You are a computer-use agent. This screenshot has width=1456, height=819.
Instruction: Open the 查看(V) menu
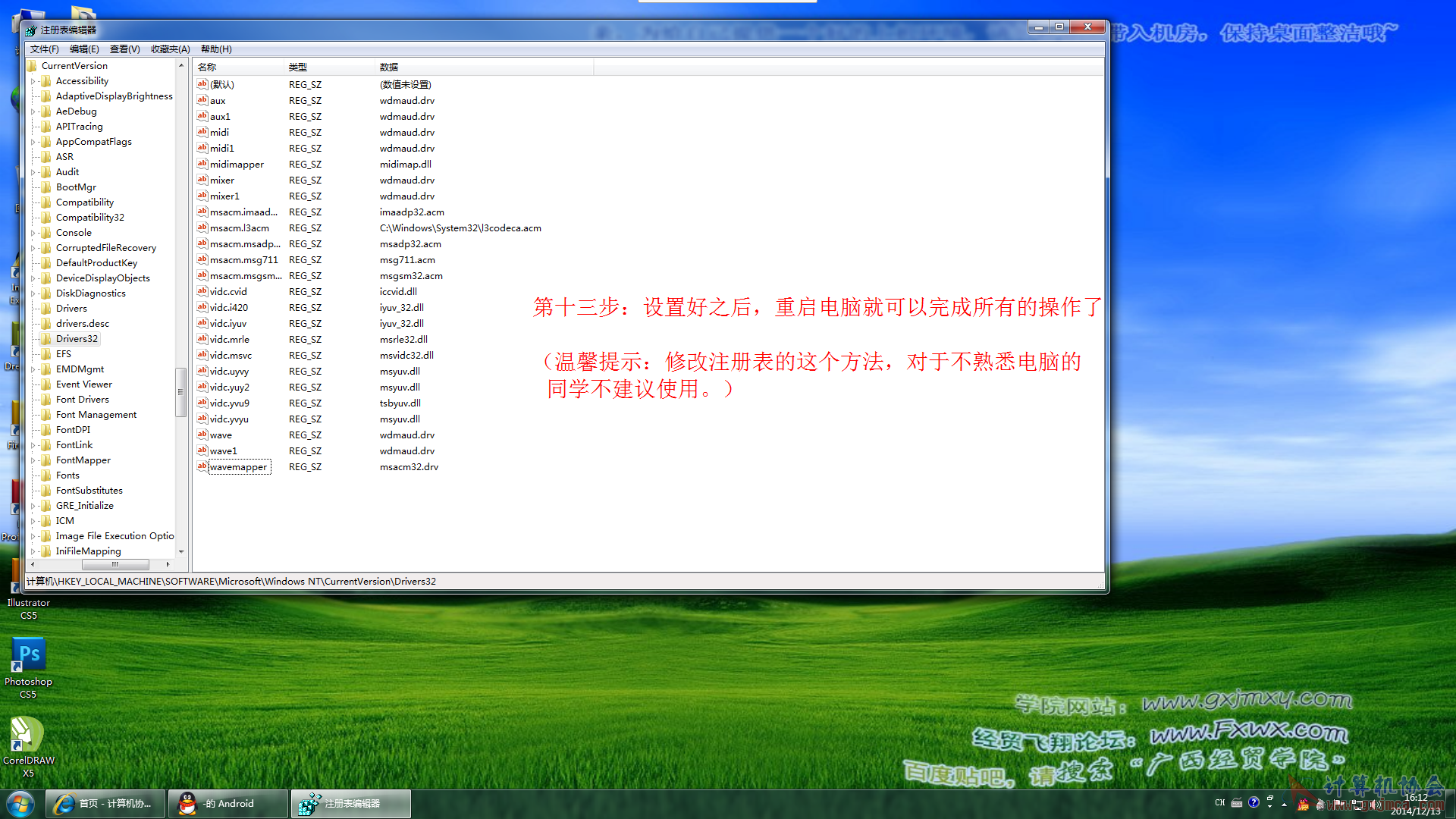tap(124, 49)
